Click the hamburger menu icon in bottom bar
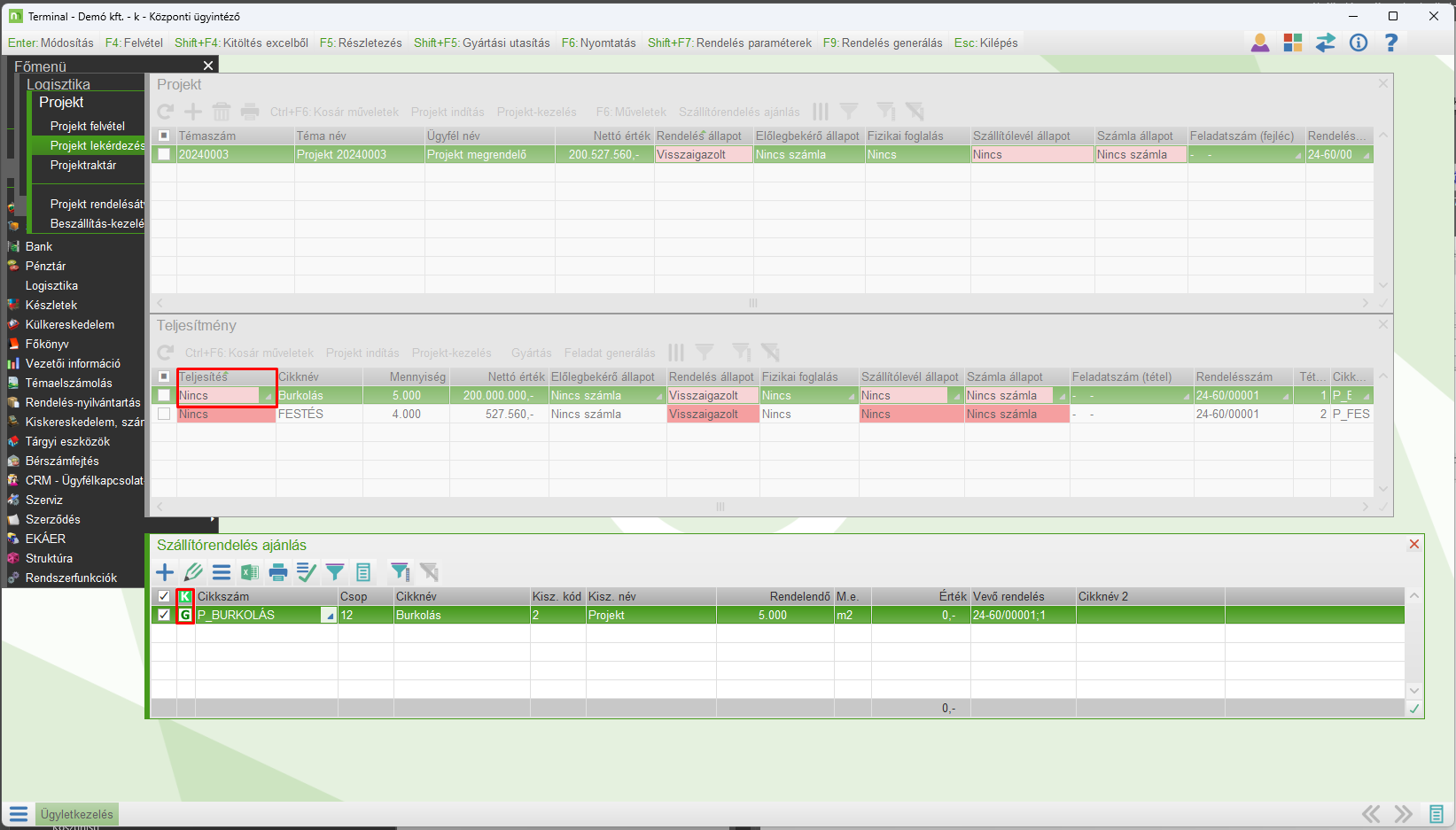1456x830 pixels. [x=19, y=814]
